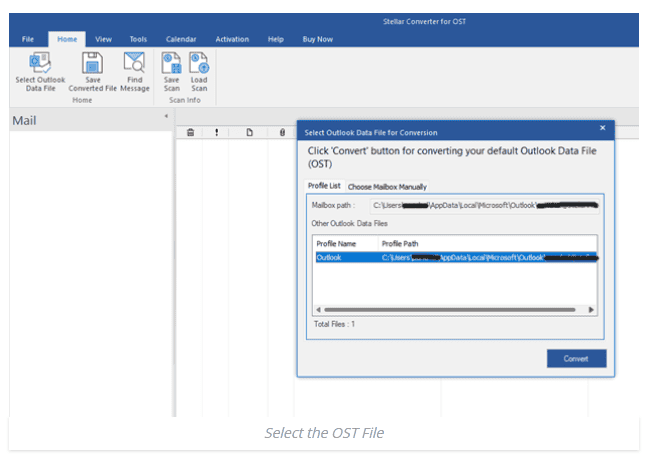Select the Choose Mailbox Manually tab
Image resolution: width=650 pixels, height=463 pixels.
pyautogui.click(x=387, y=187)
